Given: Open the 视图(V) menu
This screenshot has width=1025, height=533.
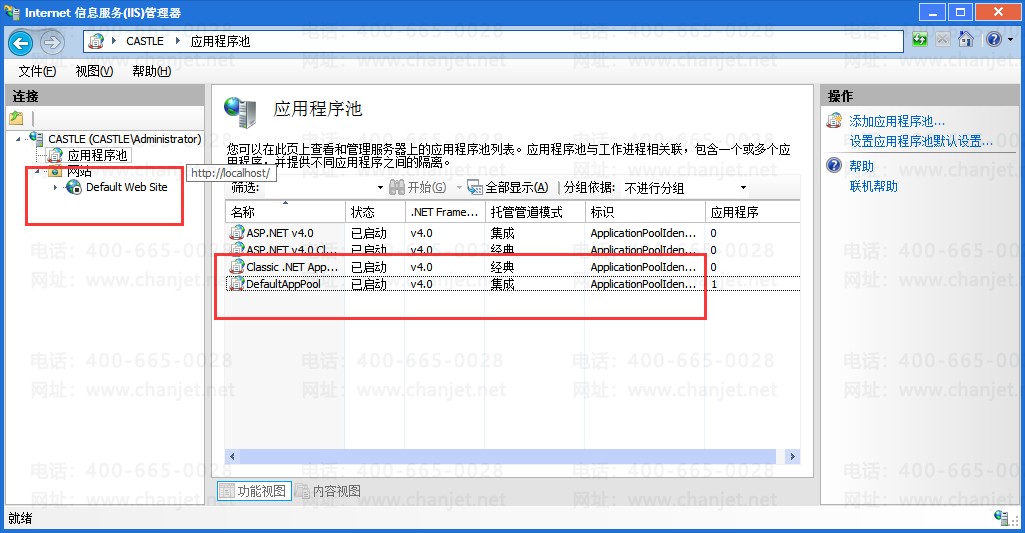Looking at the screenshot, I should pos(94,71).
